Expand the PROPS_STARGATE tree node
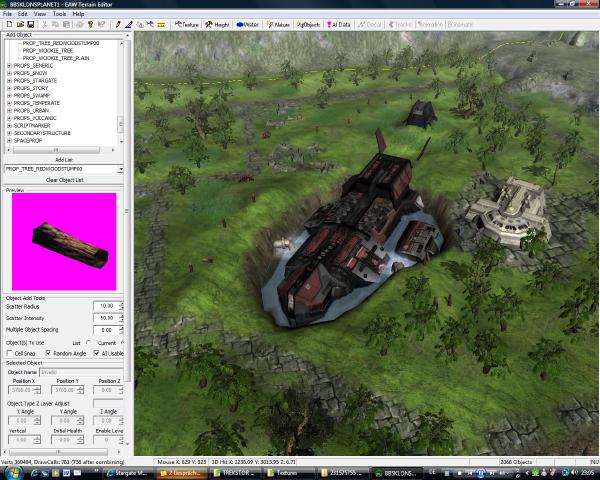The image size is (600, 480). click(x=10, y=81)
